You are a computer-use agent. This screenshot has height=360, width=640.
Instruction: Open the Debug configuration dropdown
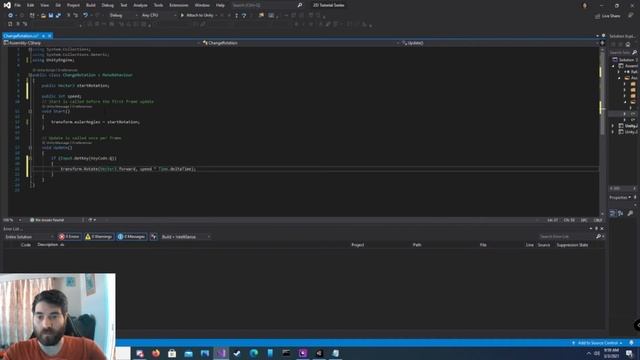click(123, 16)
